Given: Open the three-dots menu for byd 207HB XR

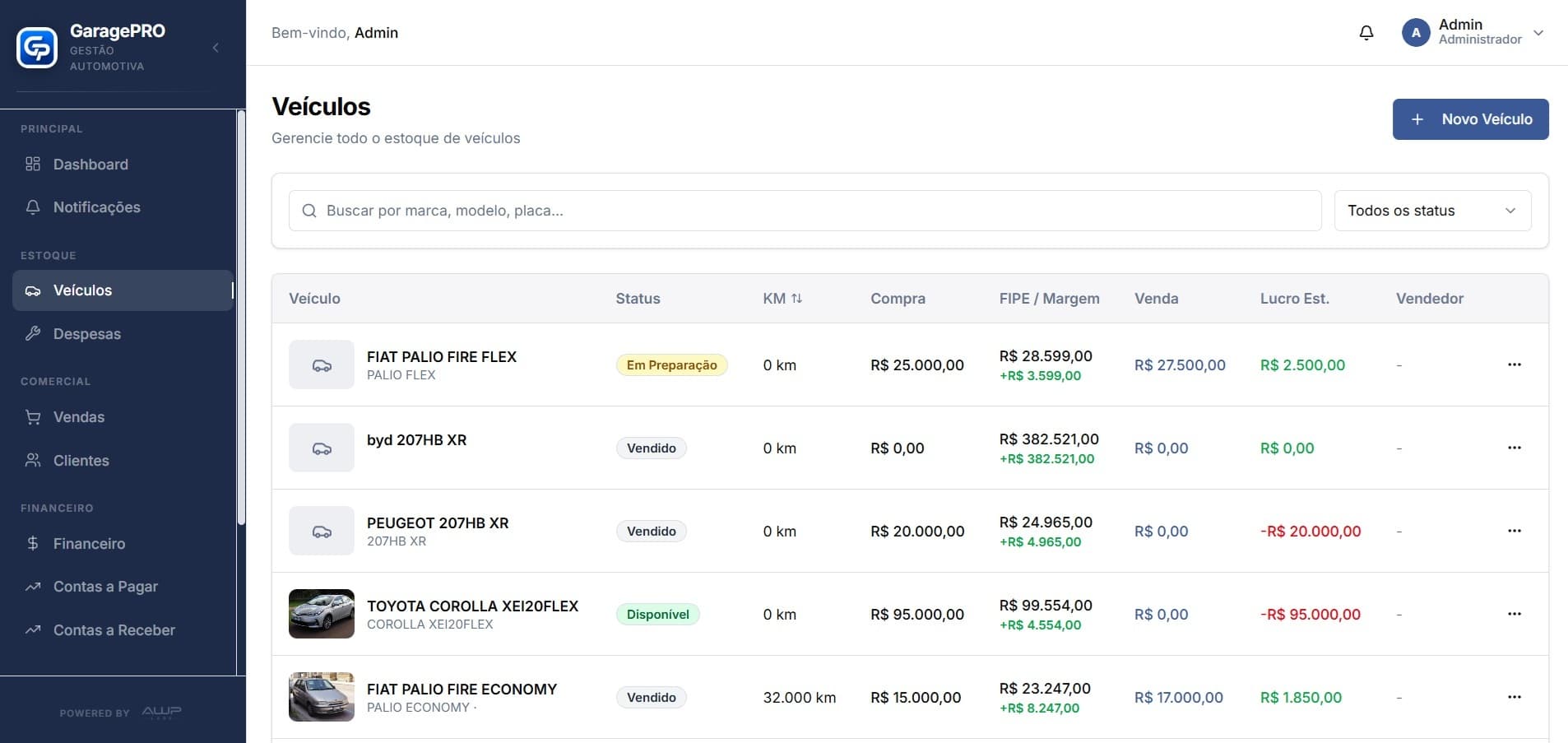Looking at the screenshot, I should (x=1515, y=448).
